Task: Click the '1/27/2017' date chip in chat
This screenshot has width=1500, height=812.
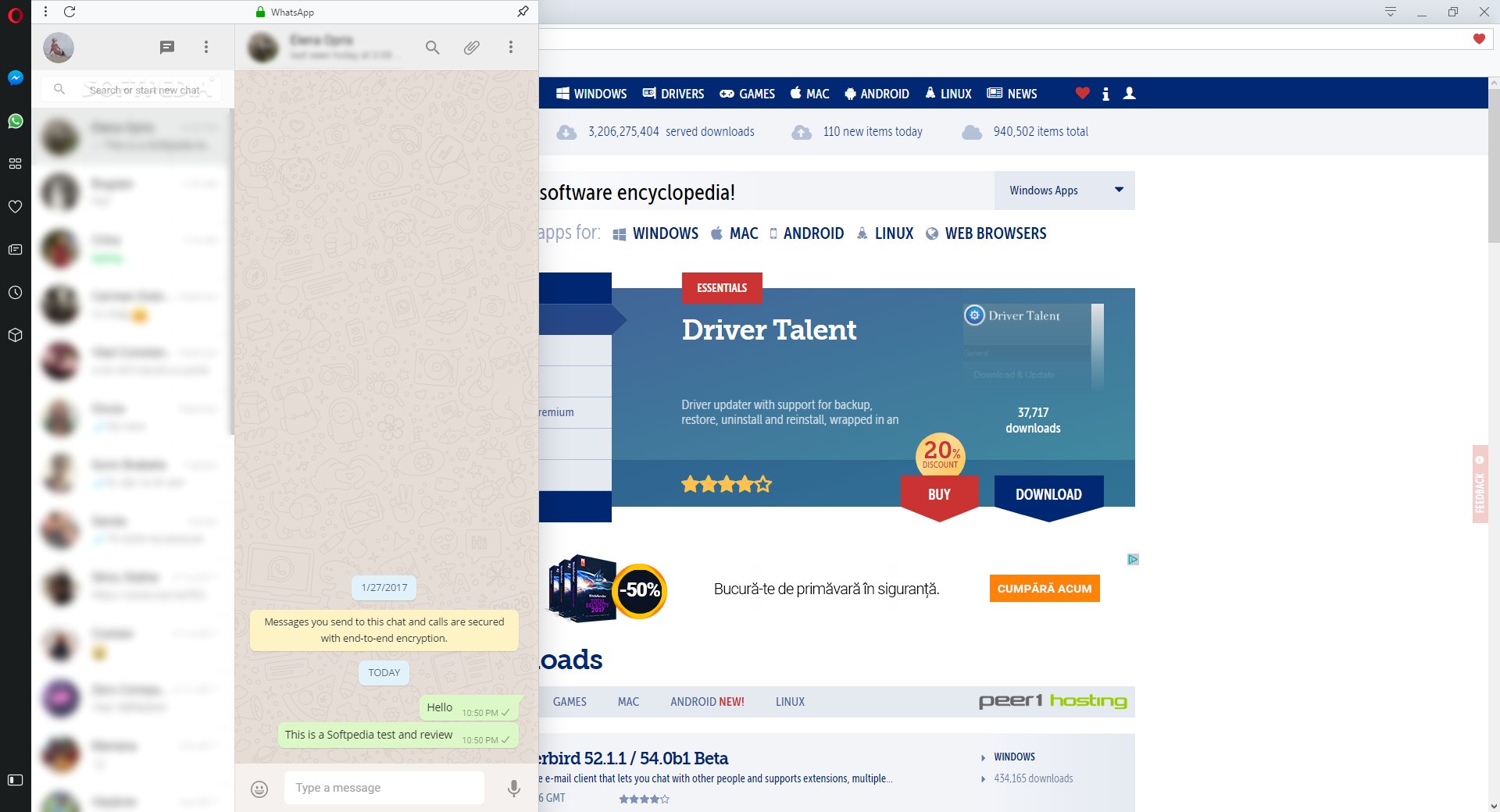Action: (x=384, y=588)
